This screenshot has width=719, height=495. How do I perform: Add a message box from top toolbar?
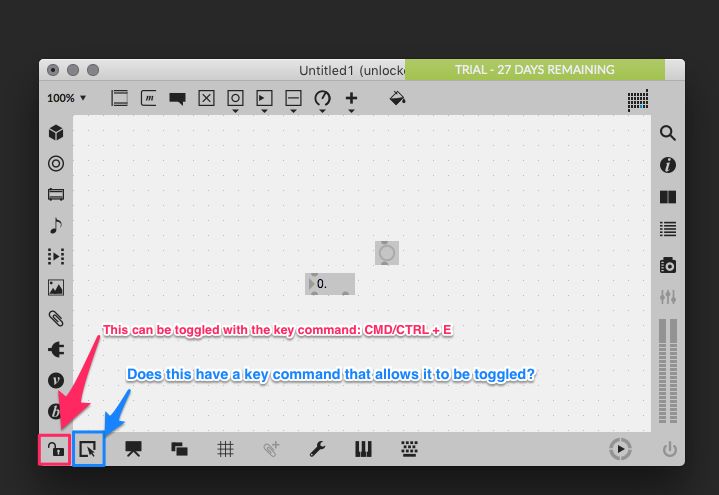point(149,98)
